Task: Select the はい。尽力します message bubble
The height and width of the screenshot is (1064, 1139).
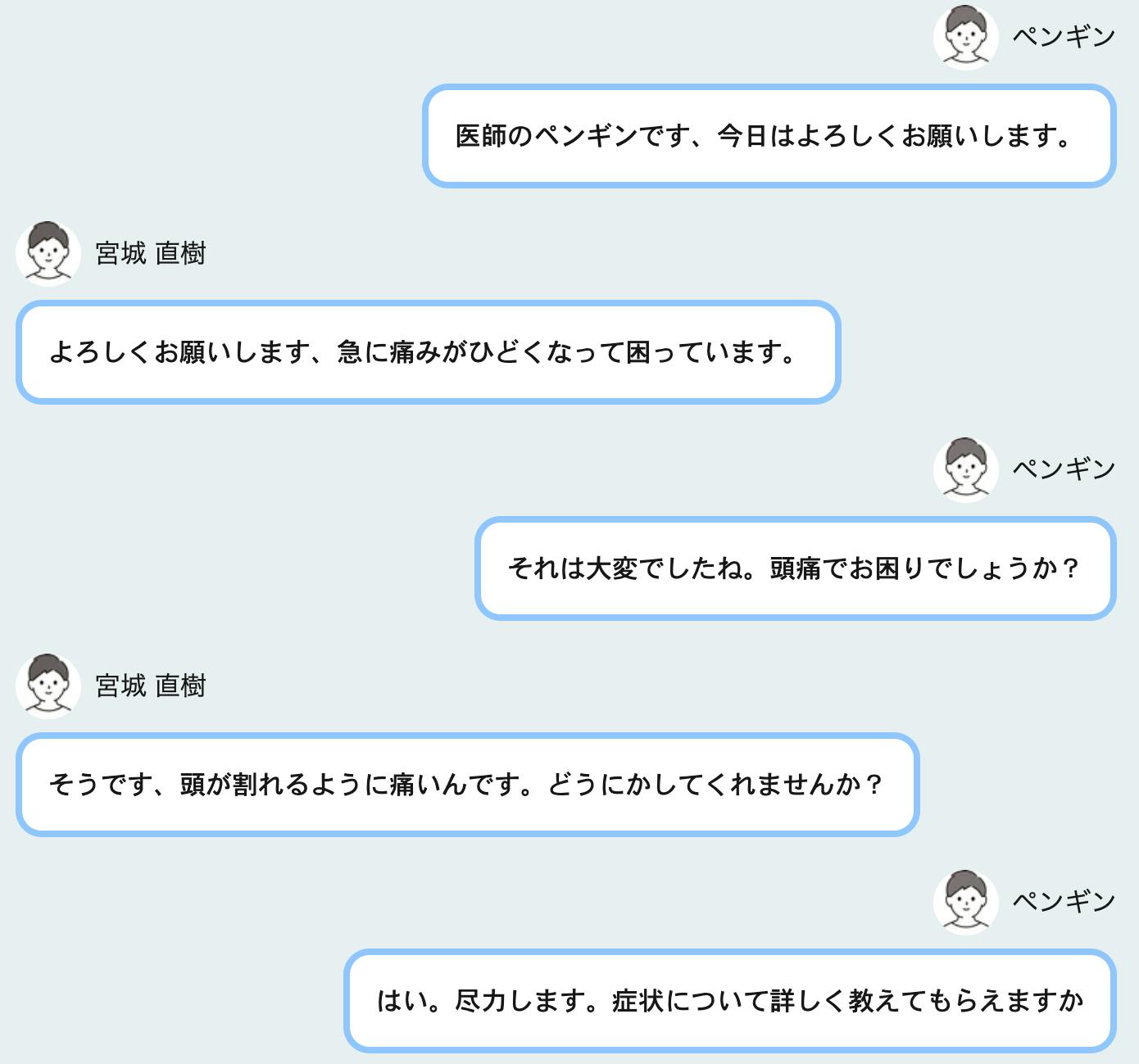Action: coord(730,1001)
